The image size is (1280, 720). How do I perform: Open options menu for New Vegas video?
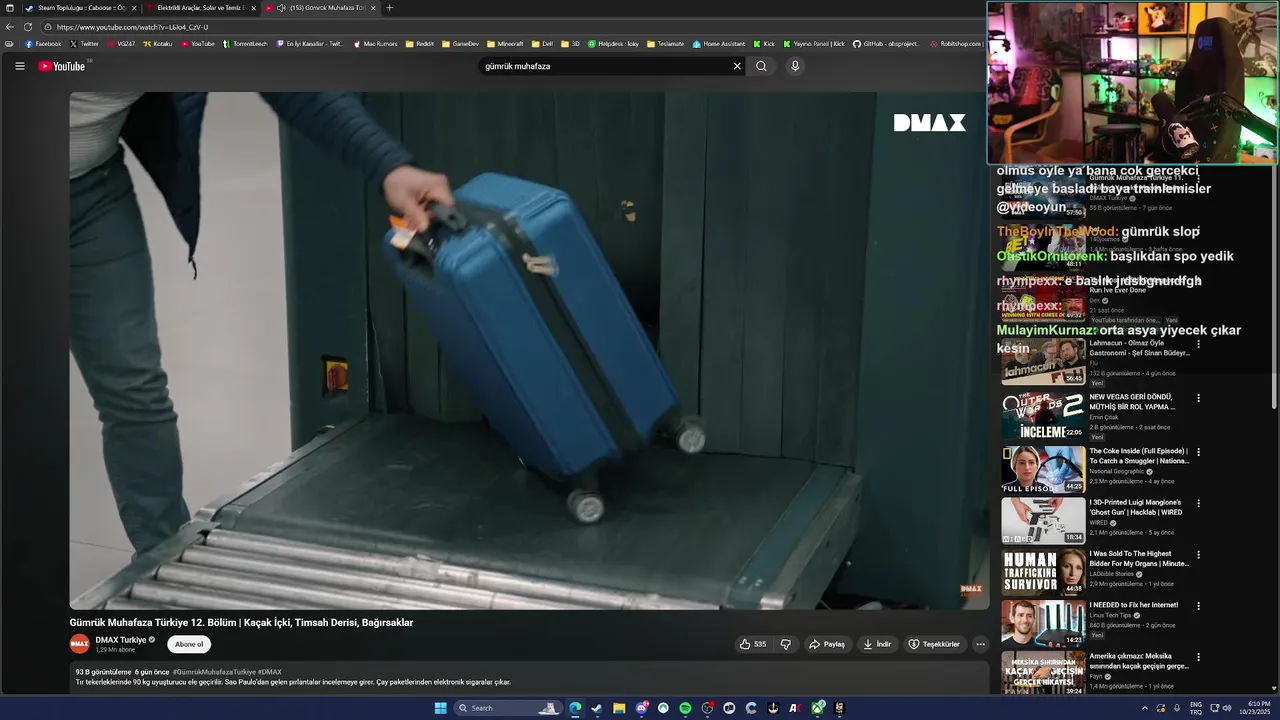pyautogui.click(x=1198, y=398)
